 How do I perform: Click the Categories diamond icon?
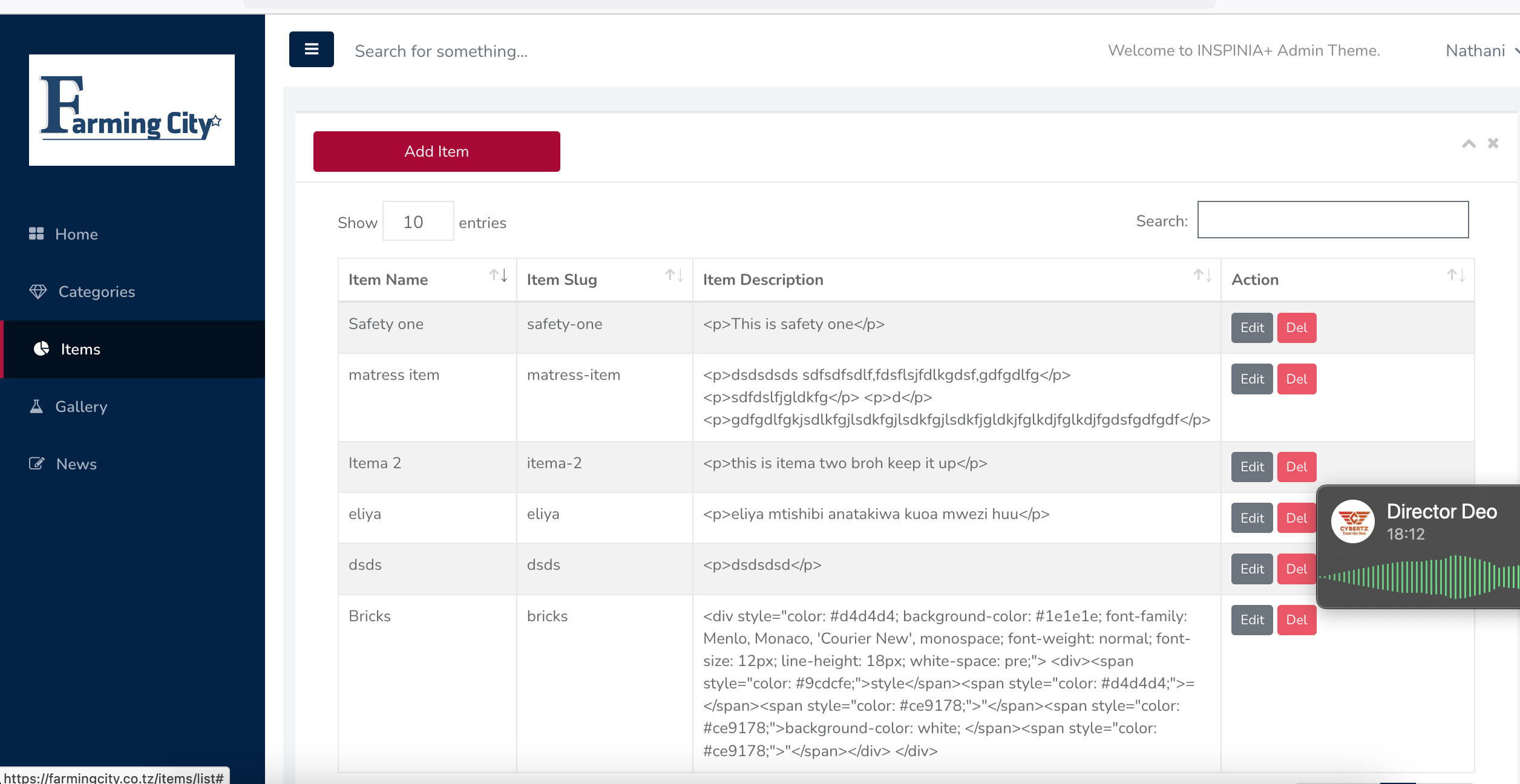point(38,292)
